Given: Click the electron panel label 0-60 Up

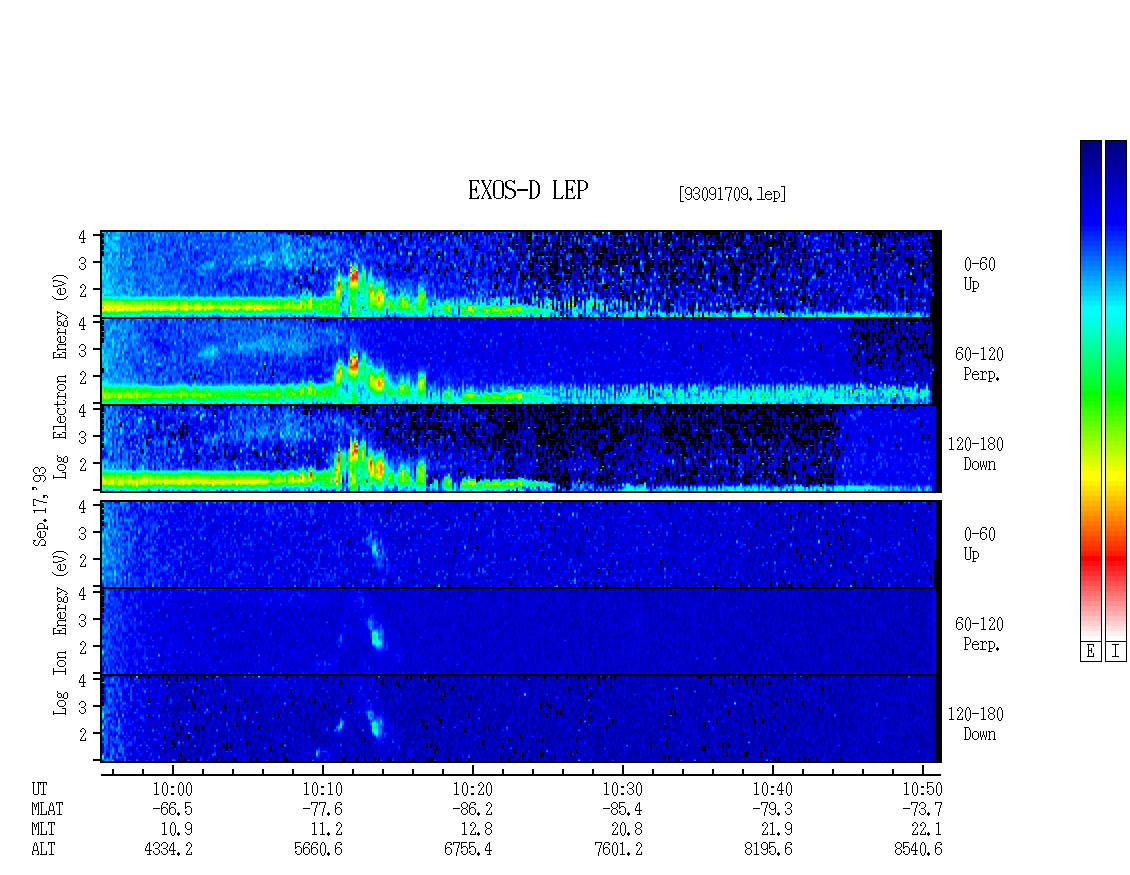Looking at the screenshot, I should [979, 274].
